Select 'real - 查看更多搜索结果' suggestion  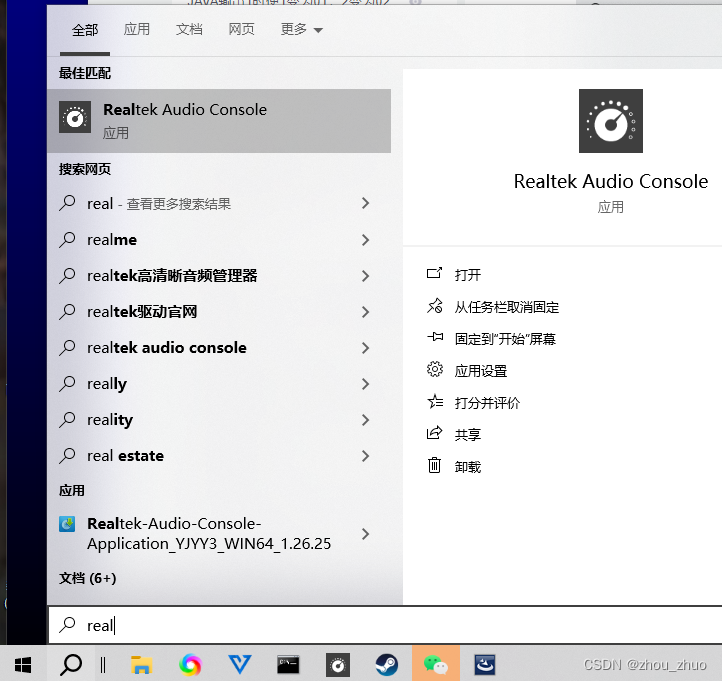(159, 204)
